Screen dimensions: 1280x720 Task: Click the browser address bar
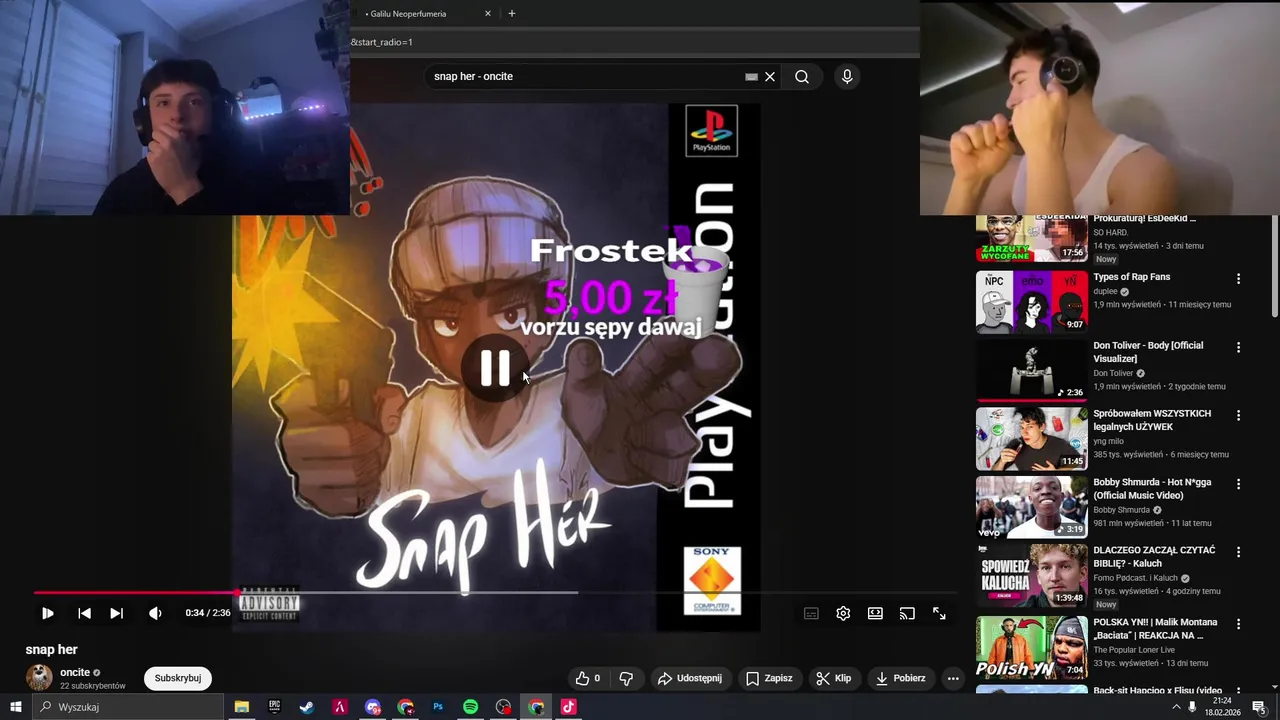[635, 42]
